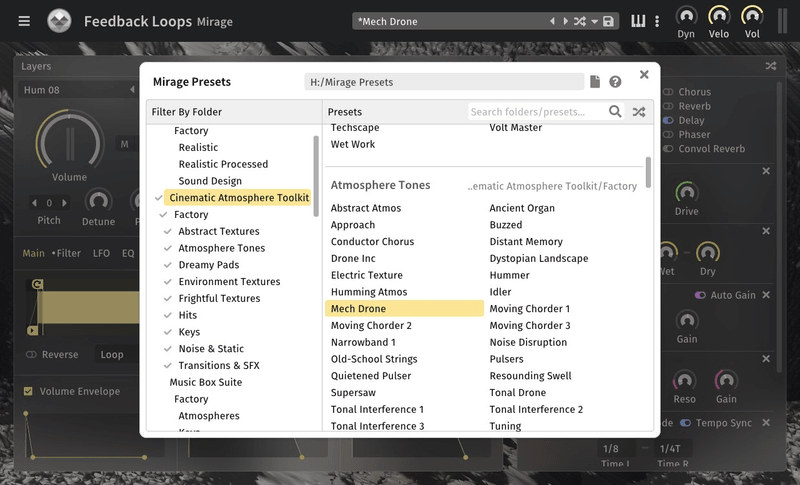
Task: Click the Feedback Loops logo icon
Action: [59, 21]
